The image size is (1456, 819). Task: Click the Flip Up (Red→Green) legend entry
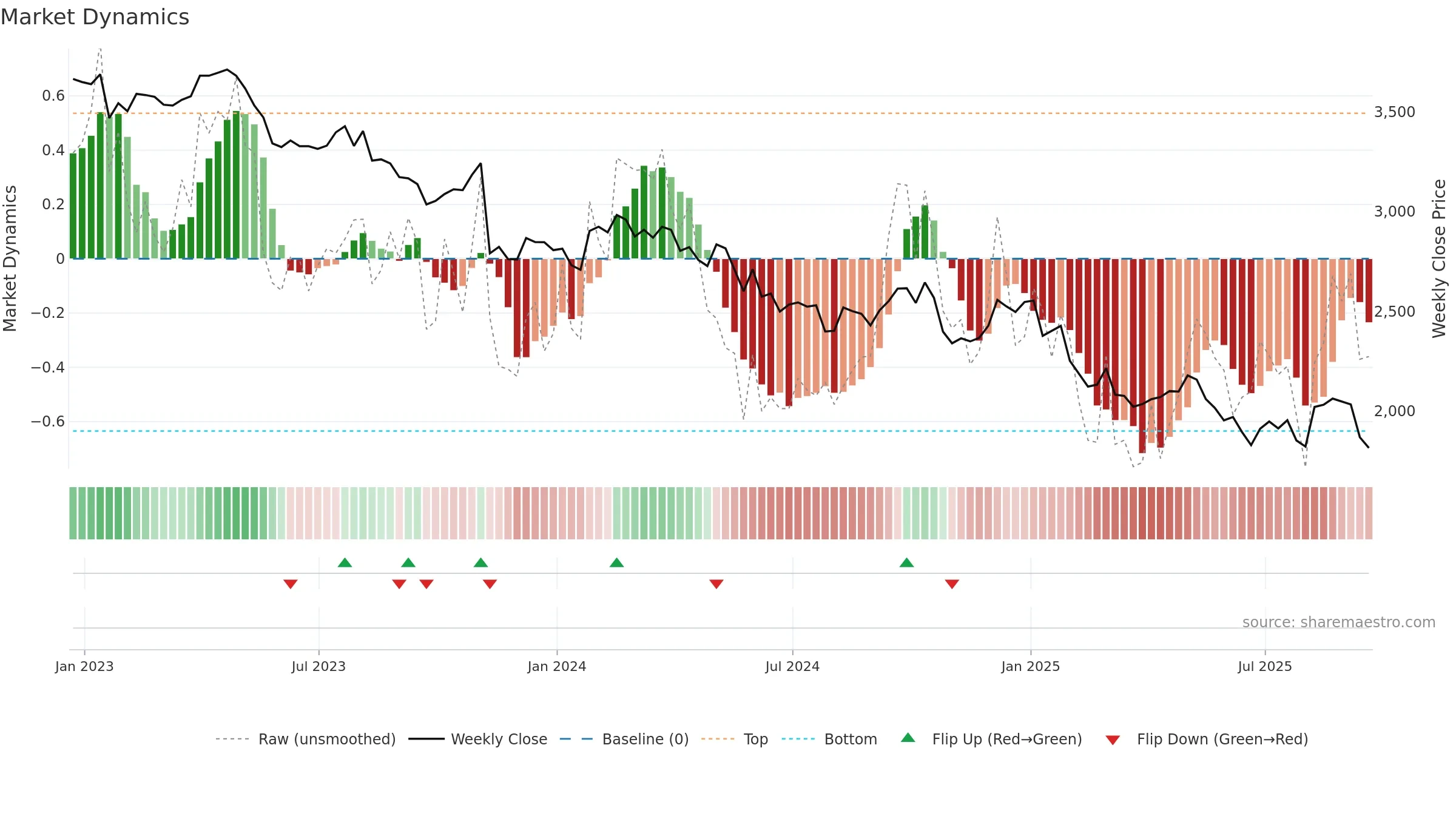point(992,739)
